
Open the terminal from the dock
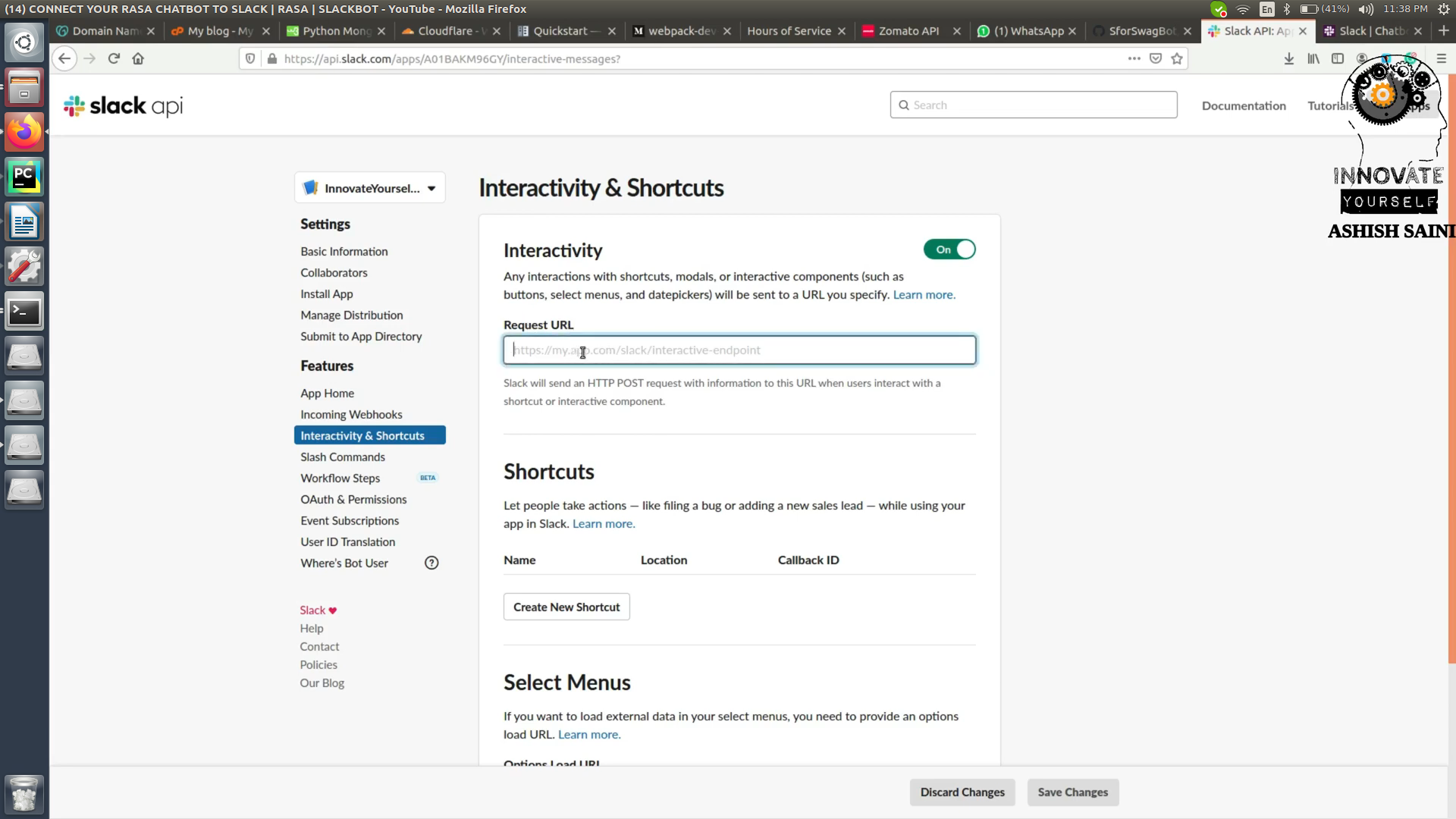pyautogui.click(x=25, y=311)
